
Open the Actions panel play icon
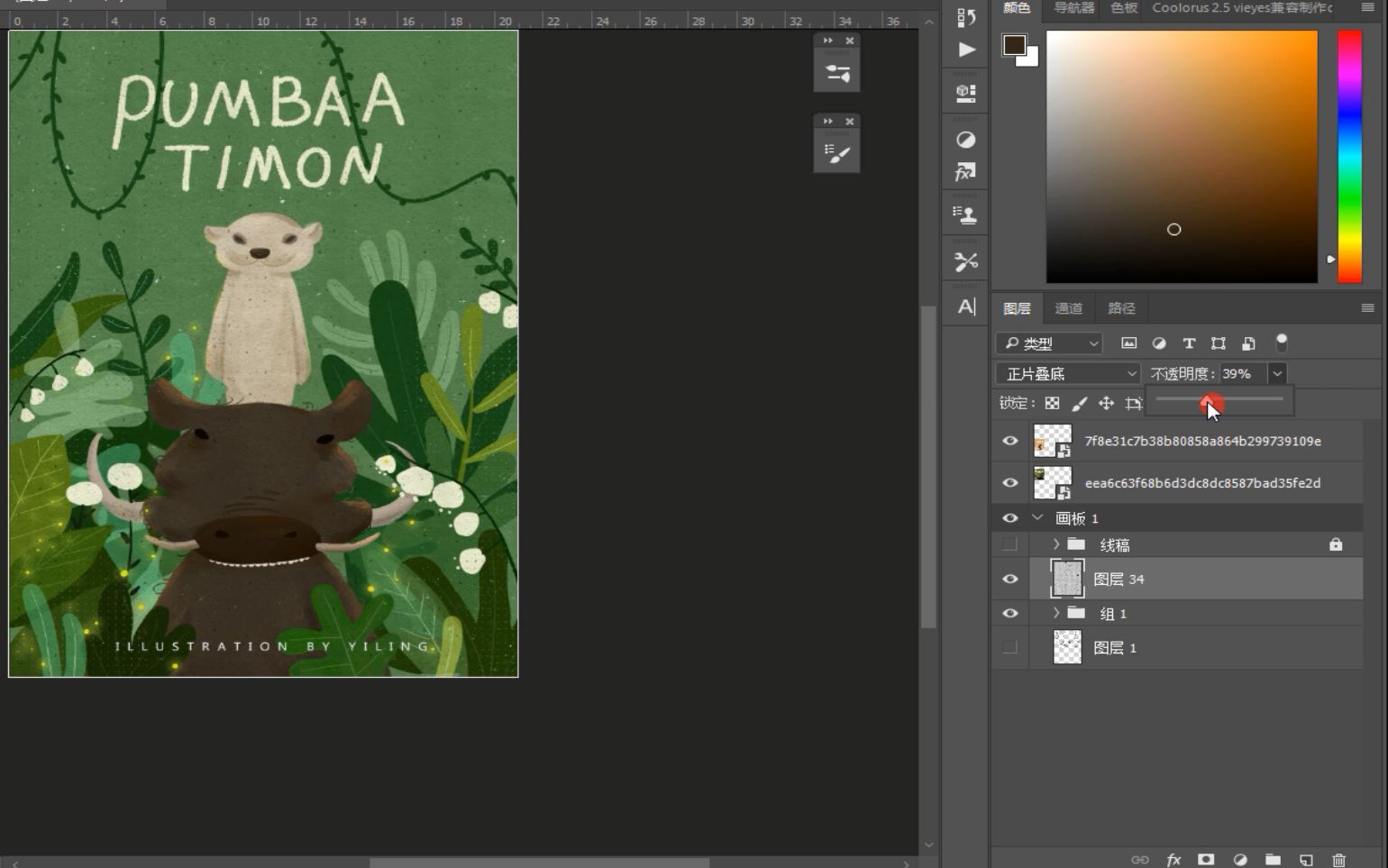(x=966, y=50)
